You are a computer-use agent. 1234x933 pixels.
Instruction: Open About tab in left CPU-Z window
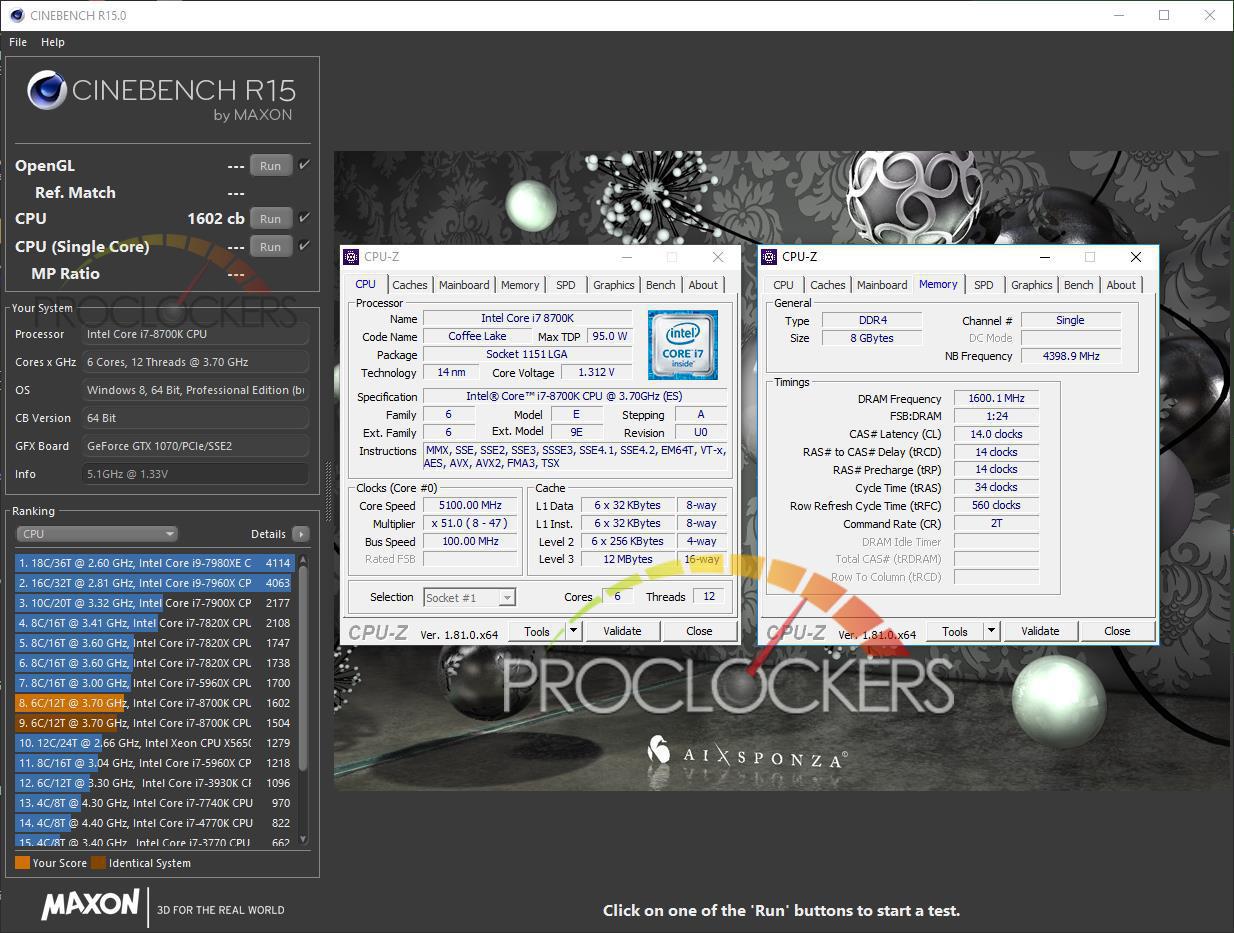703,285
